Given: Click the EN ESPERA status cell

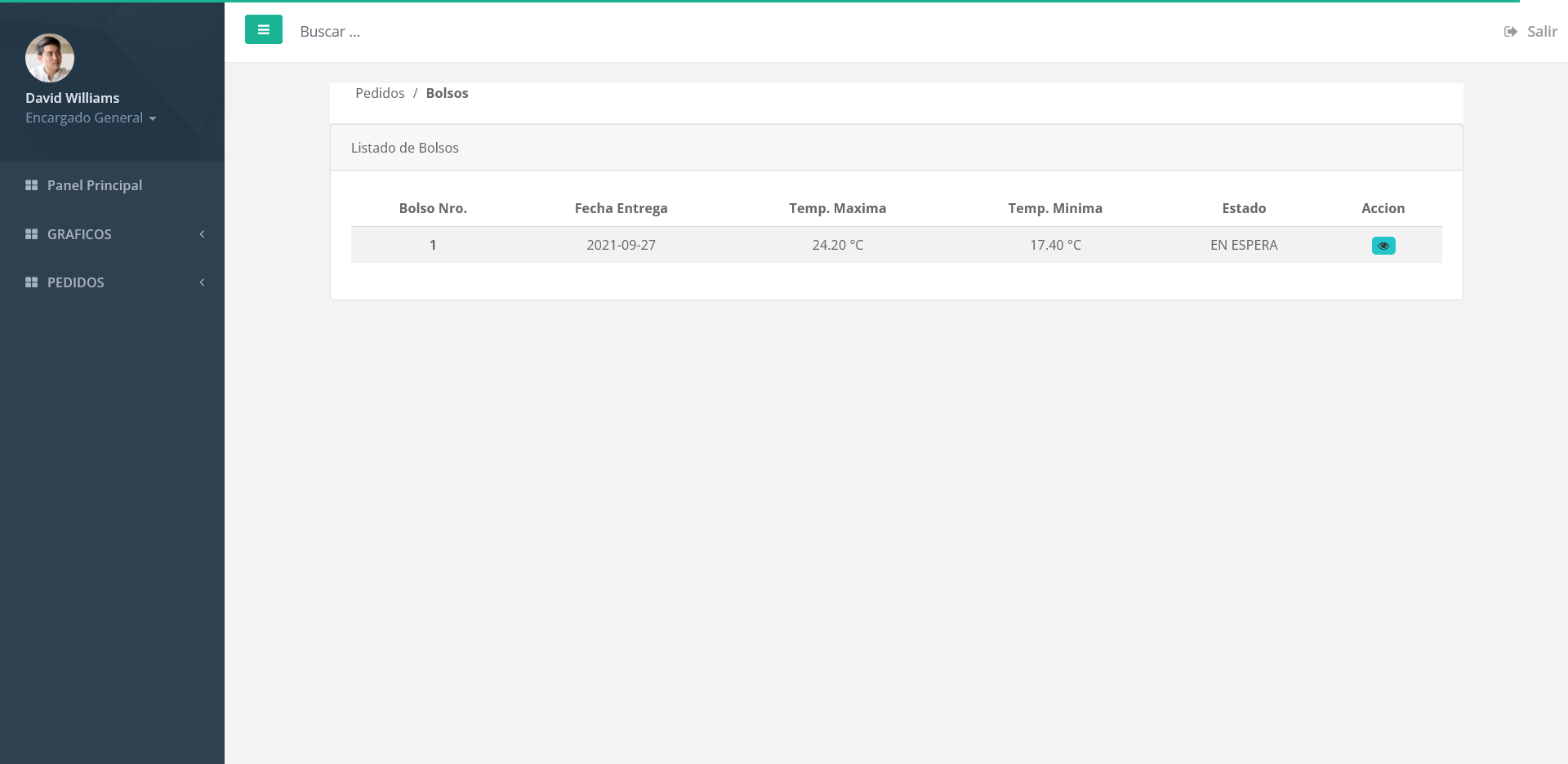Looking at the screenshot, I should tap(1243, 245).
